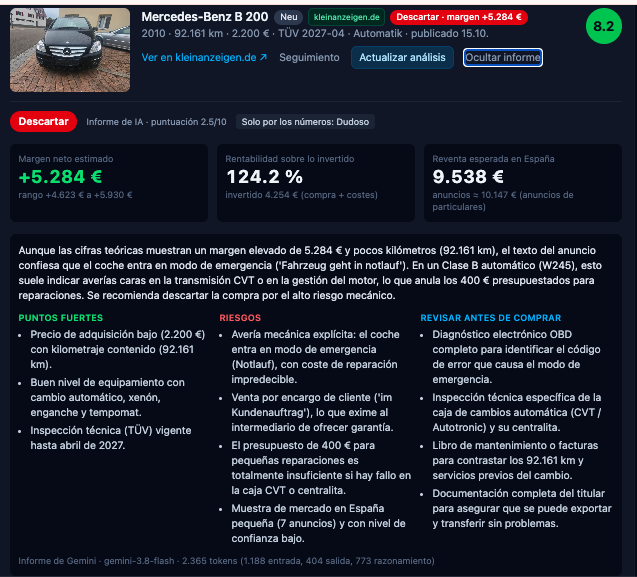Image resolution: width=637 pixels, height=577 pixels.
Task: Click the 124.2 % profitability value
Action: (x=264, y=177)
